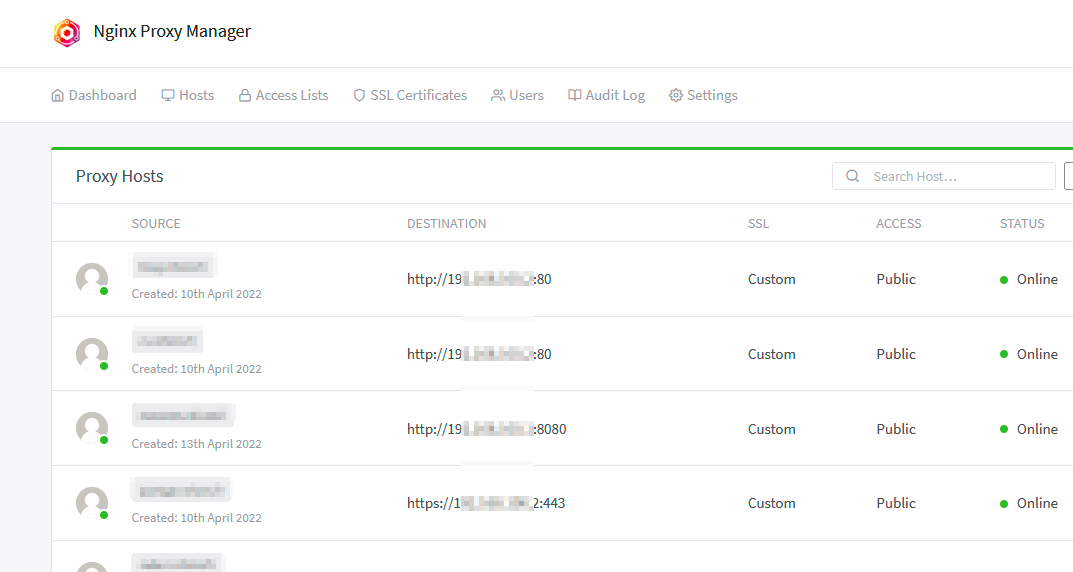Click the STATUS column header

1022,224
